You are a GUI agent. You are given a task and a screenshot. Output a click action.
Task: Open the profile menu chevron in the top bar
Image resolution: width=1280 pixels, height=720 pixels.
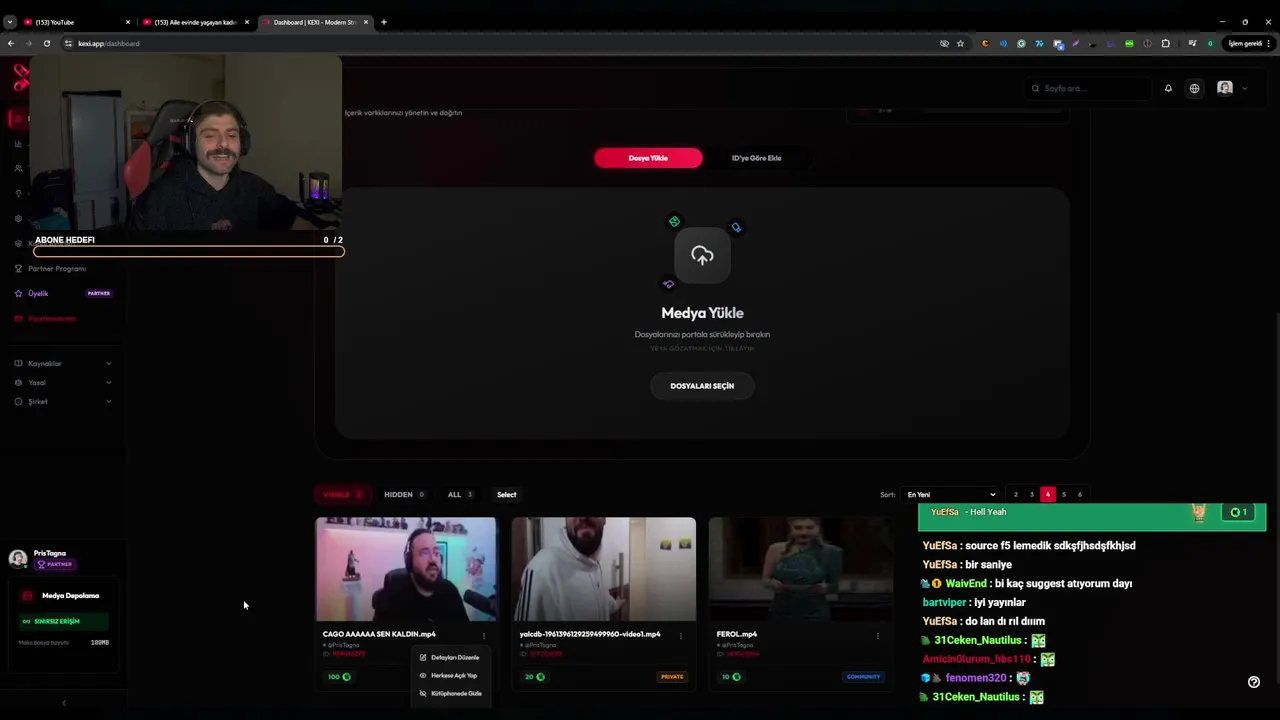pyautogui.click(x=1245, y=88)
